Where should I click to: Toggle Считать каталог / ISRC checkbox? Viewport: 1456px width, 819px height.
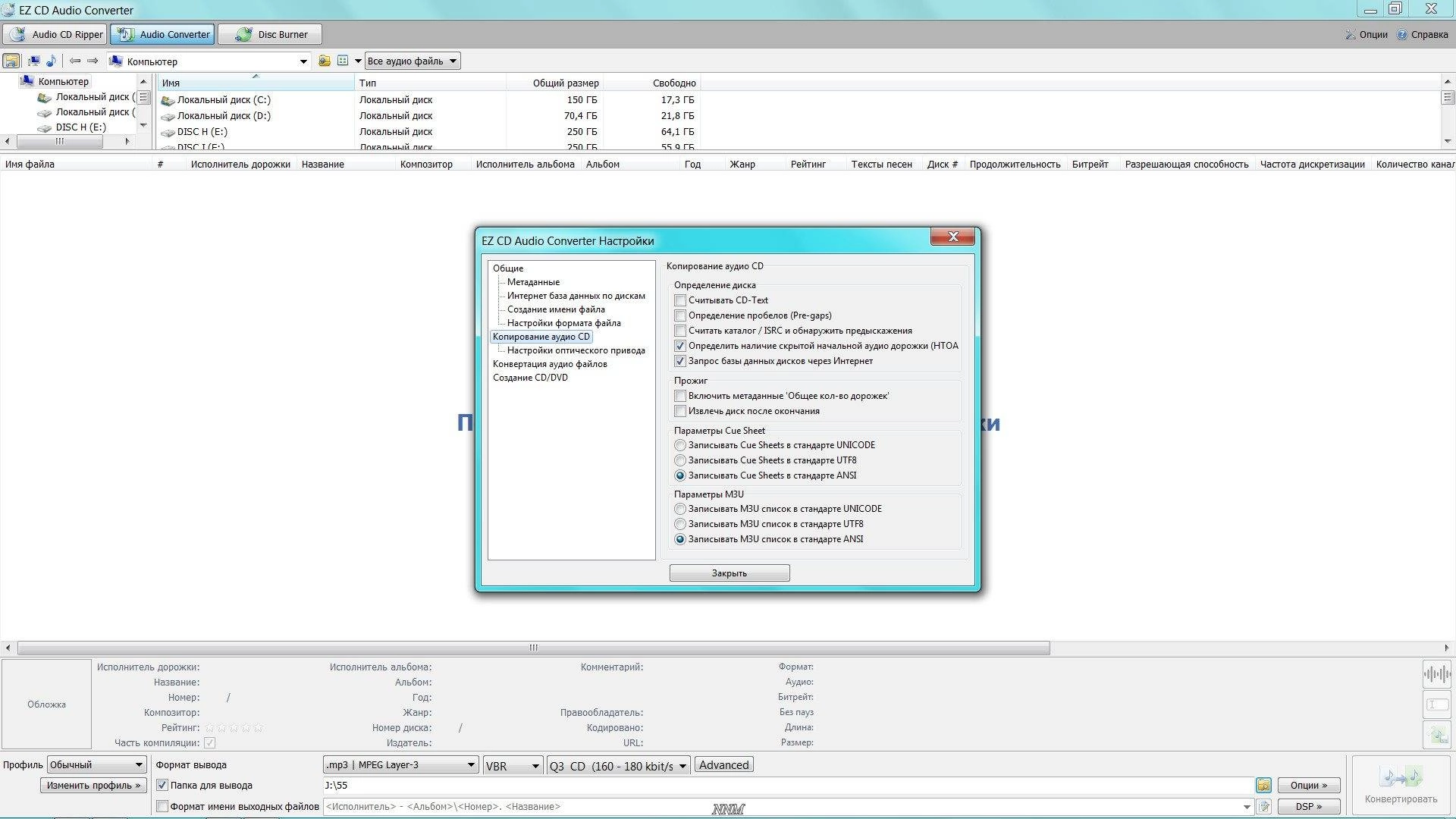click(680, 331)
